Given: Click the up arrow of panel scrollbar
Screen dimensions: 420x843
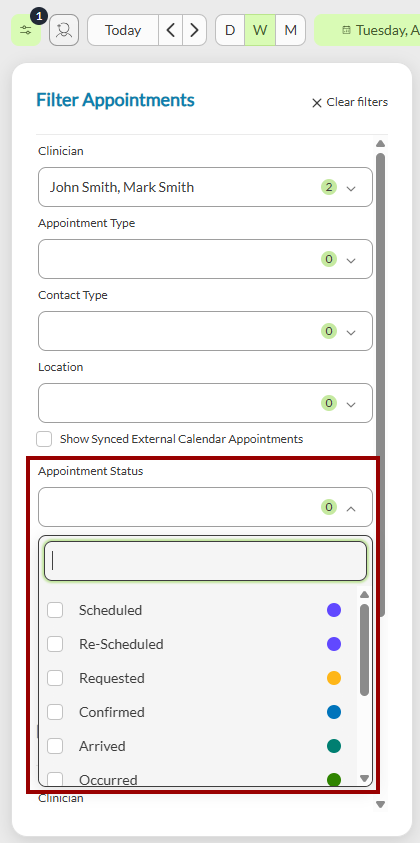Looking at the screenshot, I should point(380,144).
